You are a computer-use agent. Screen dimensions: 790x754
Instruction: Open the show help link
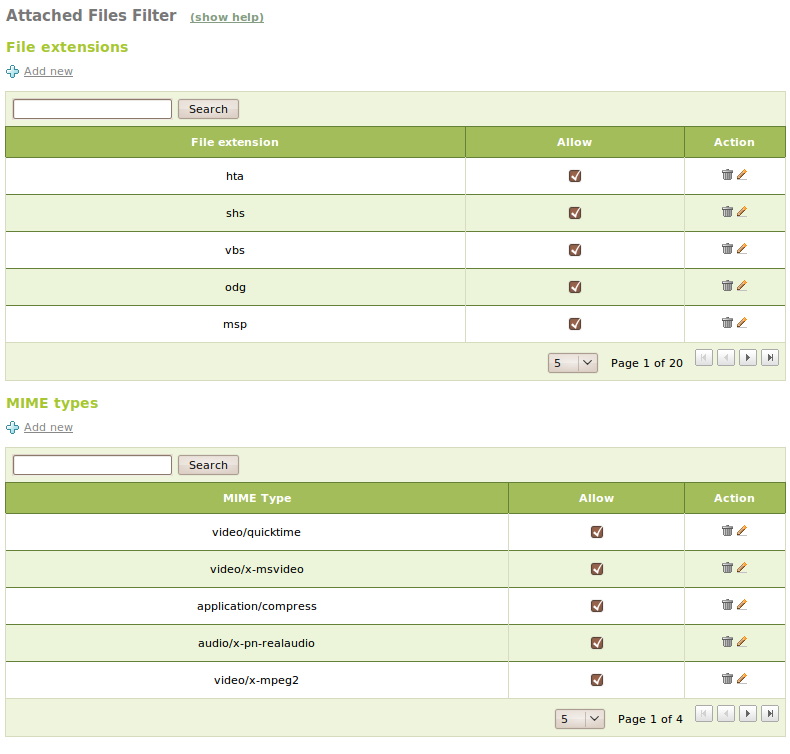[x=227, y=17]
